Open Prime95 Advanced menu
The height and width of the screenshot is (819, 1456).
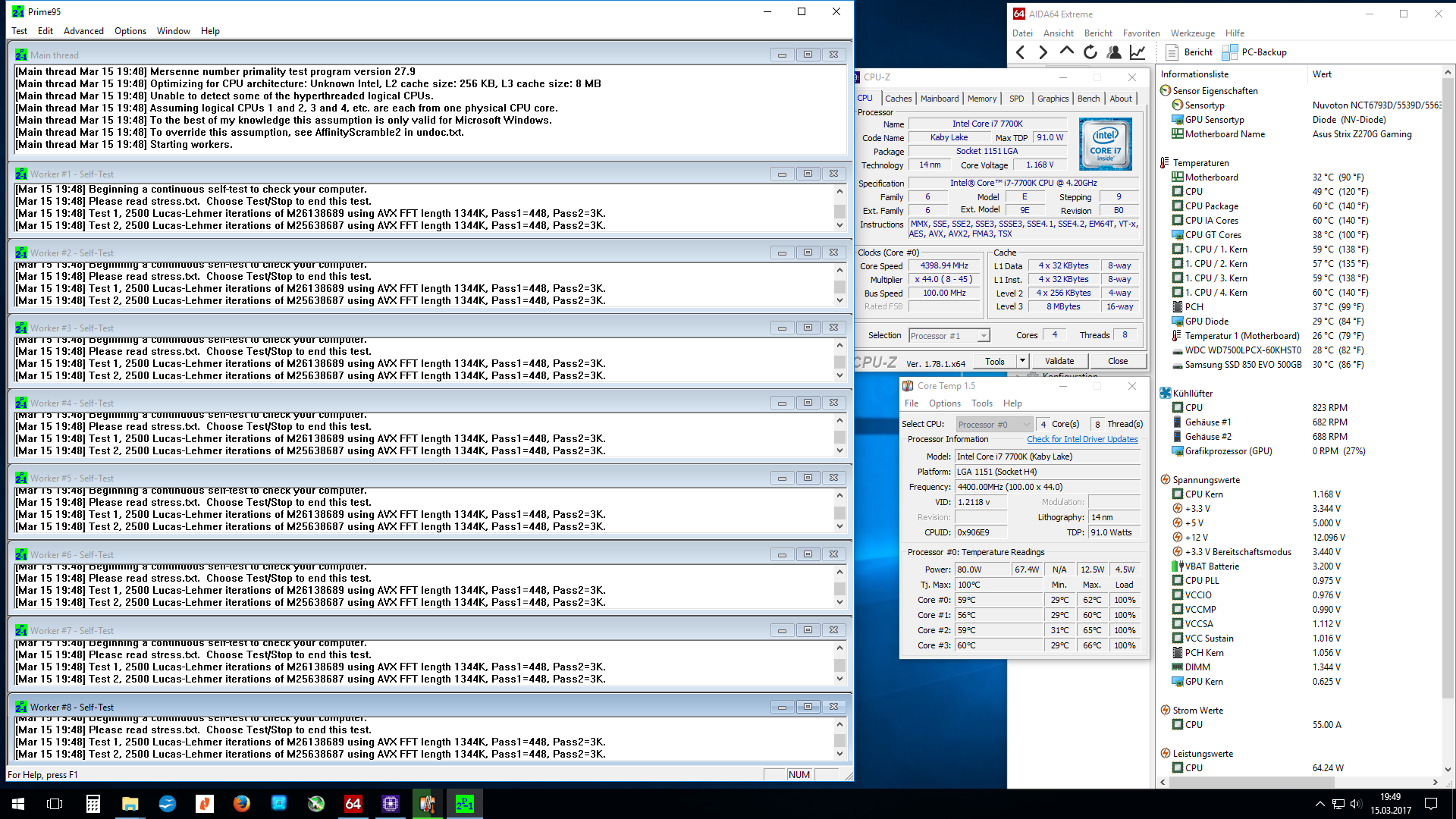click(x=83, y=31)
